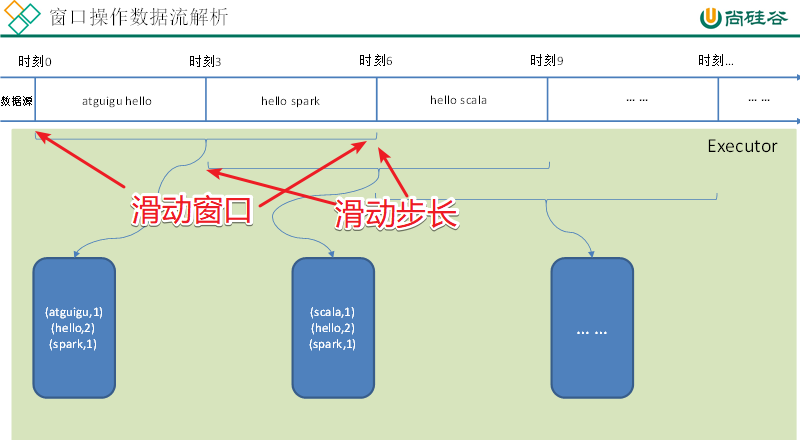Click the 尚硅谷 logo

(744, 18)
